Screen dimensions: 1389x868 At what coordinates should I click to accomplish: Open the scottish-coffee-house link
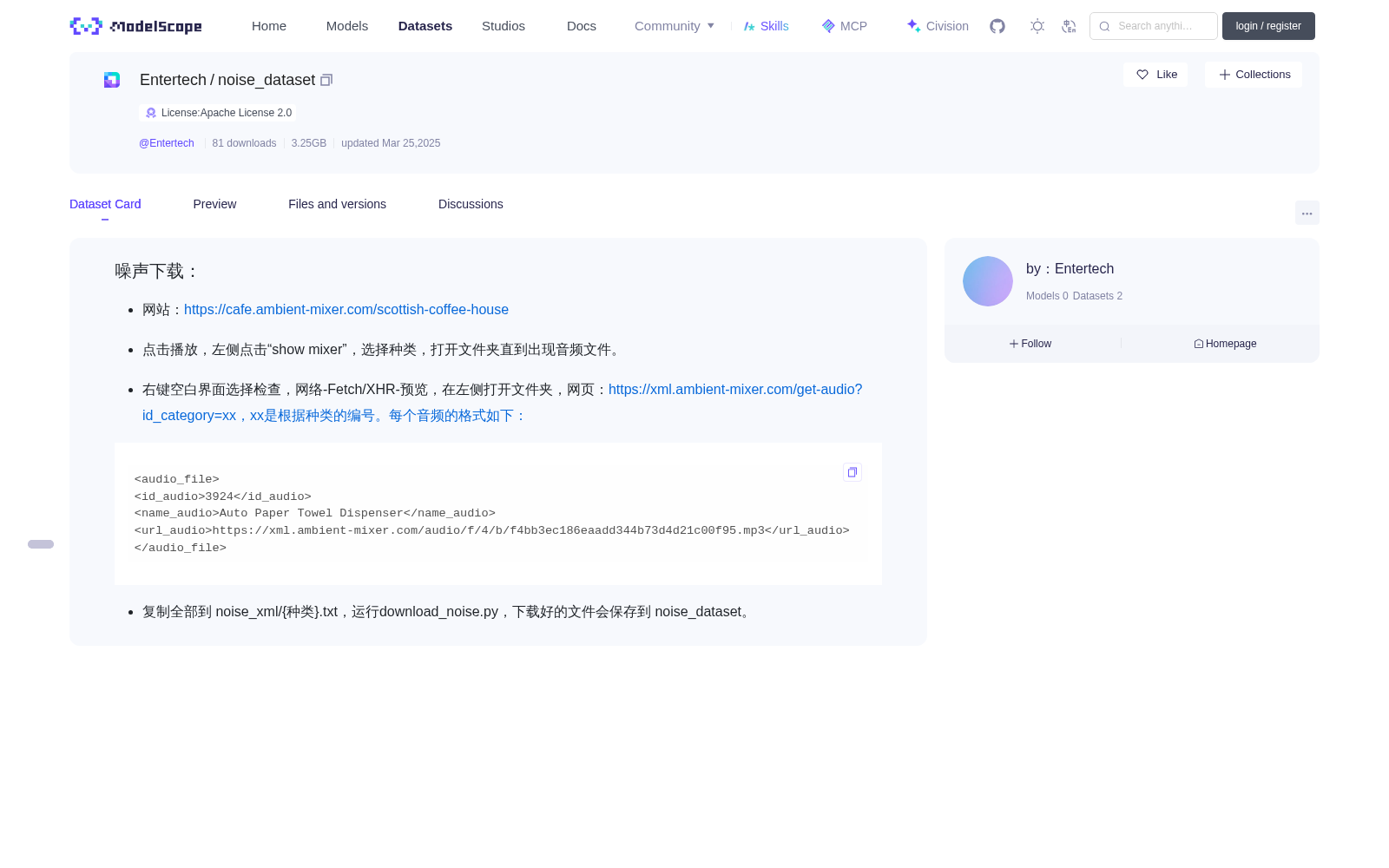tap(346, 310)
